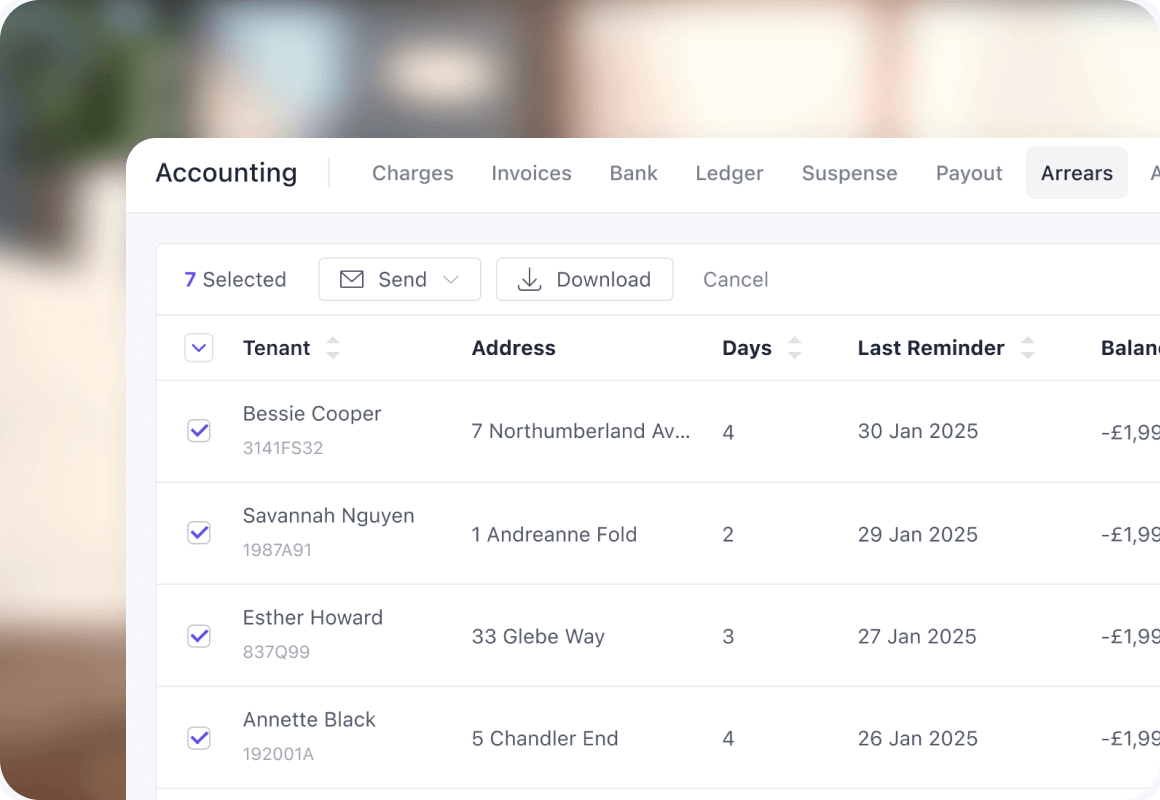The height and width of the screenshot is (800, 1160).
Task: Expand the Send dropdown chevron
Action: click(451, 280)
